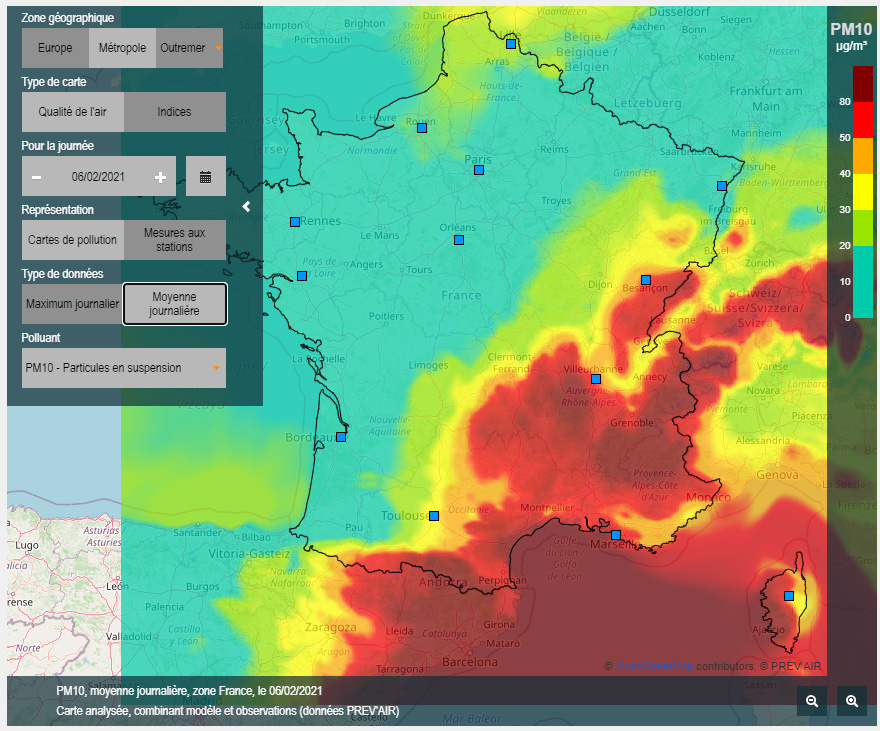The image size is (880, 731).
Task: Select the station marker at Bordeaux
Action: click(341, 437)
